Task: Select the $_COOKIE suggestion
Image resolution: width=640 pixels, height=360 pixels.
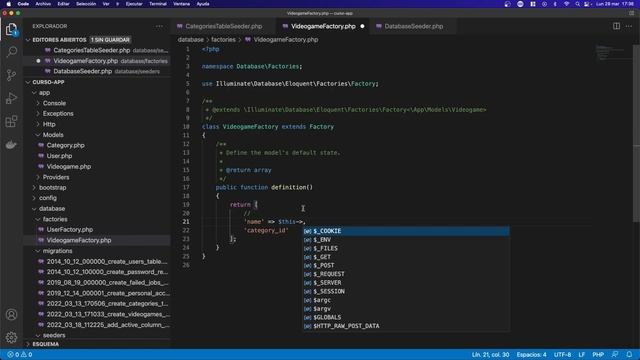Action: 406,231
